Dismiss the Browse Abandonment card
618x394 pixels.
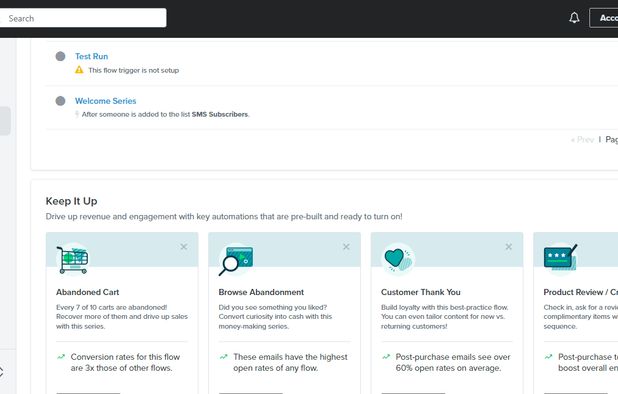(346, 247)
